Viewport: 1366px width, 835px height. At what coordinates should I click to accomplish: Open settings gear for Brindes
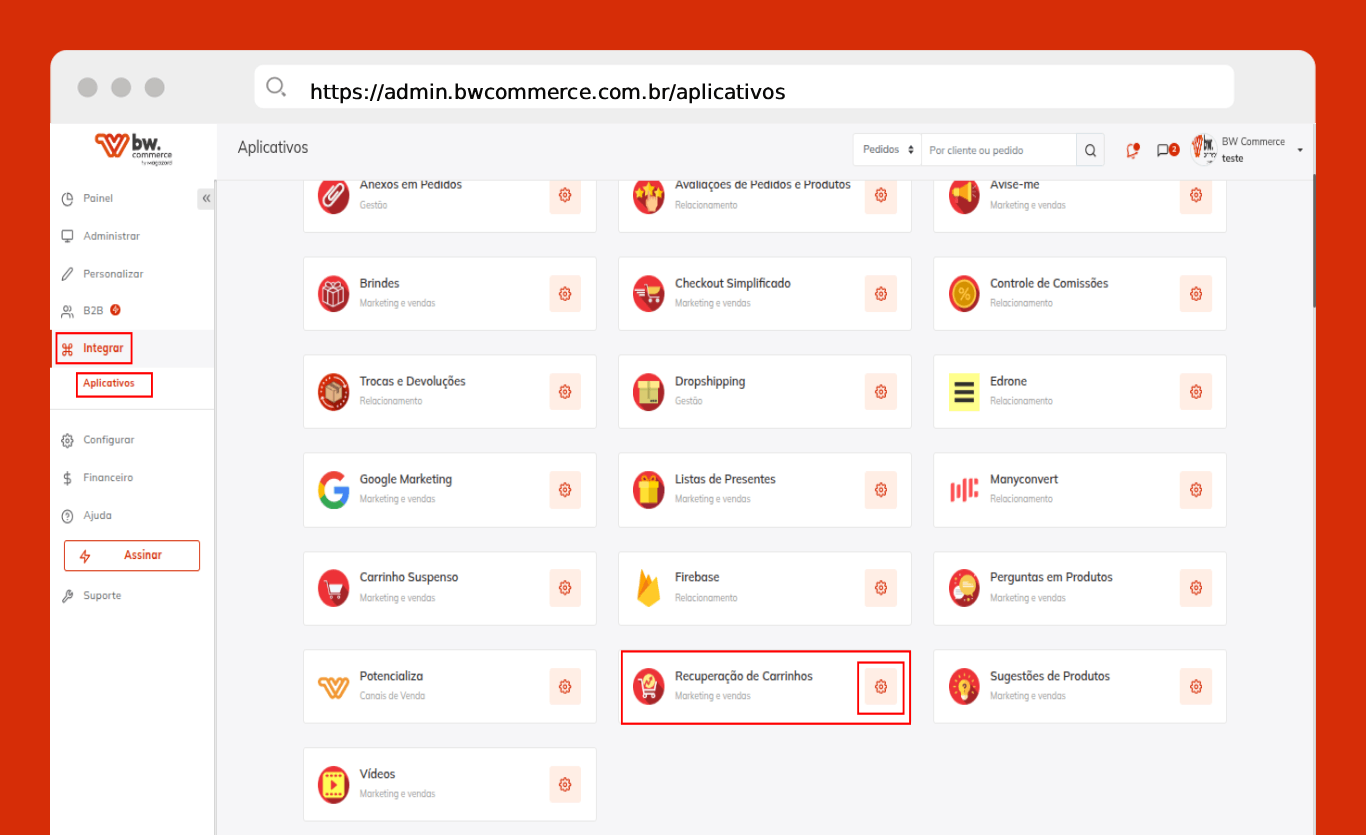coord(565,294)
